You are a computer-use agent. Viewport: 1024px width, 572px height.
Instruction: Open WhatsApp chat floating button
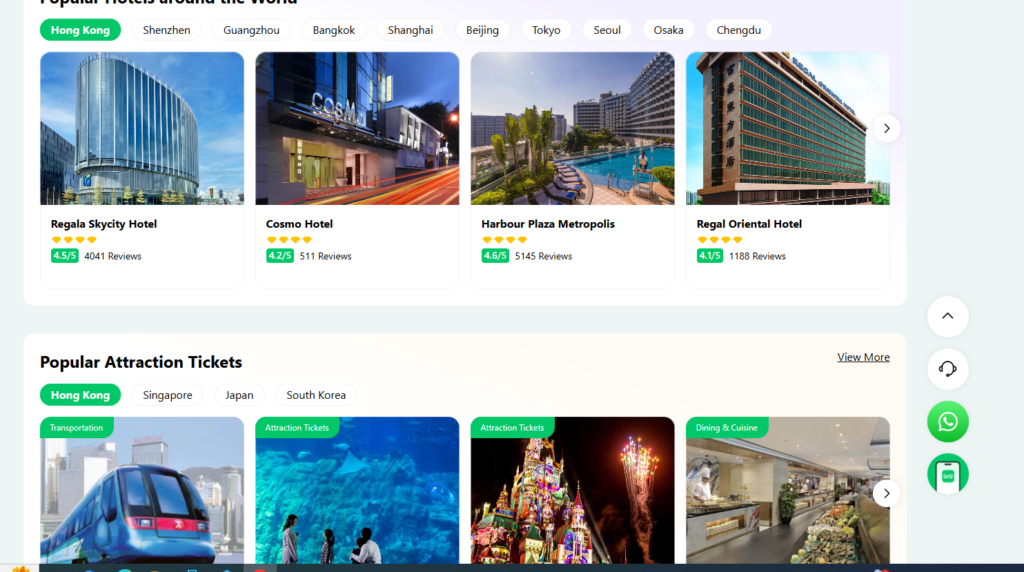[x=947, y=422]
